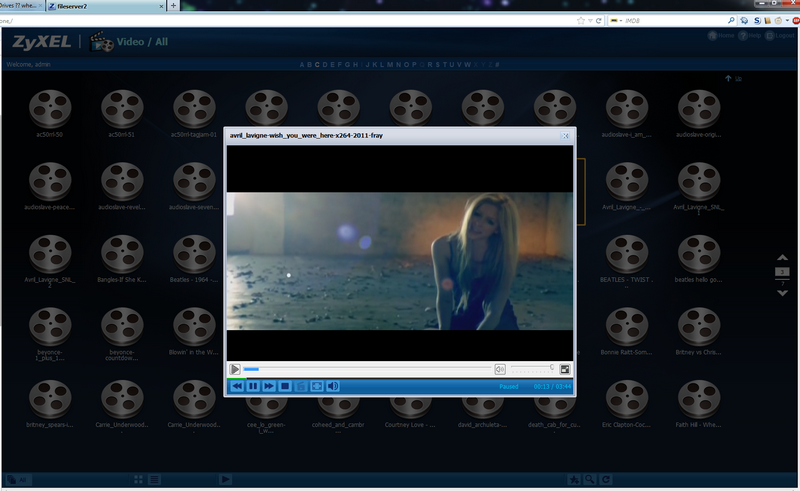Click the video frame in the player
This screenshot has height=491, width=800.
(400, 261)
